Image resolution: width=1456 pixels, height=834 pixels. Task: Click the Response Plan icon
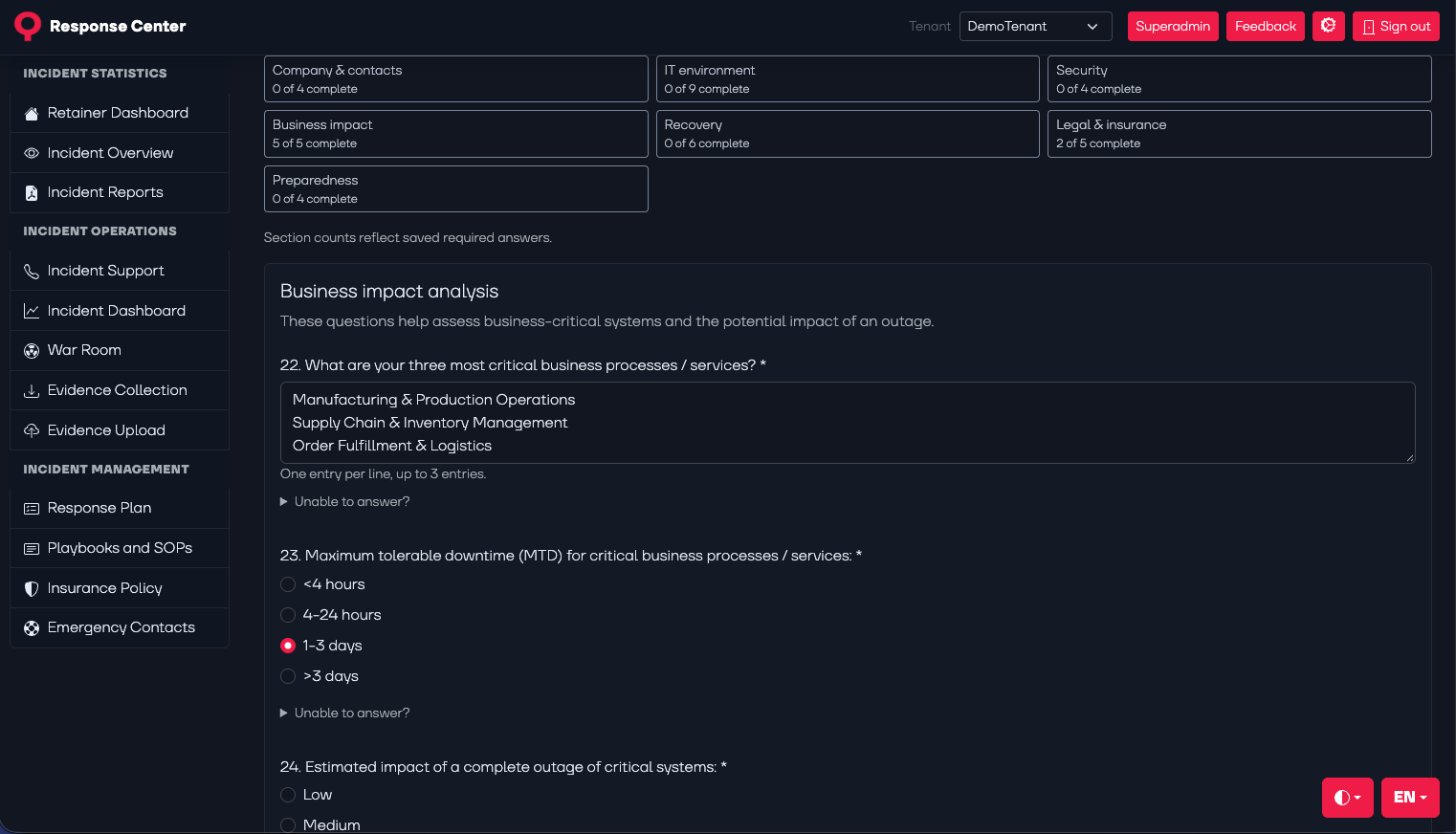coord(32,509)
